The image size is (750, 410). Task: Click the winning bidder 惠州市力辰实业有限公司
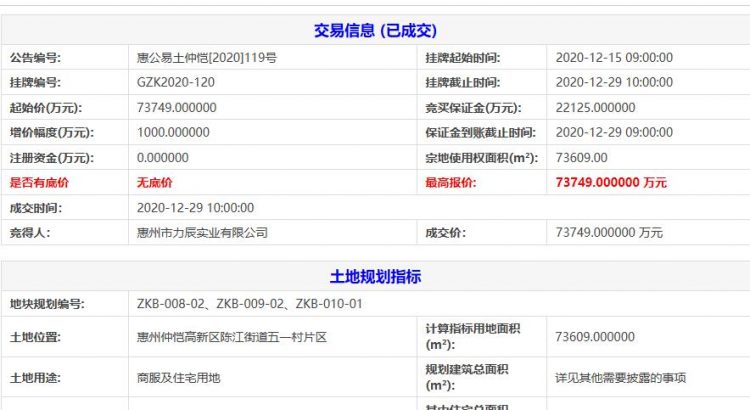pyautogui.click(x=203, y=233)
